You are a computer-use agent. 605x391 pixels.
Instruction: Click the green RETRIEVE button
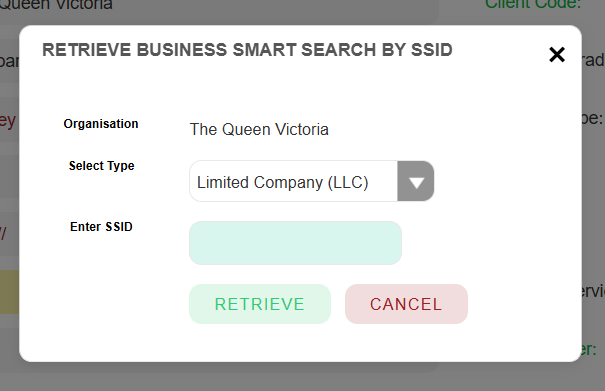260,304
